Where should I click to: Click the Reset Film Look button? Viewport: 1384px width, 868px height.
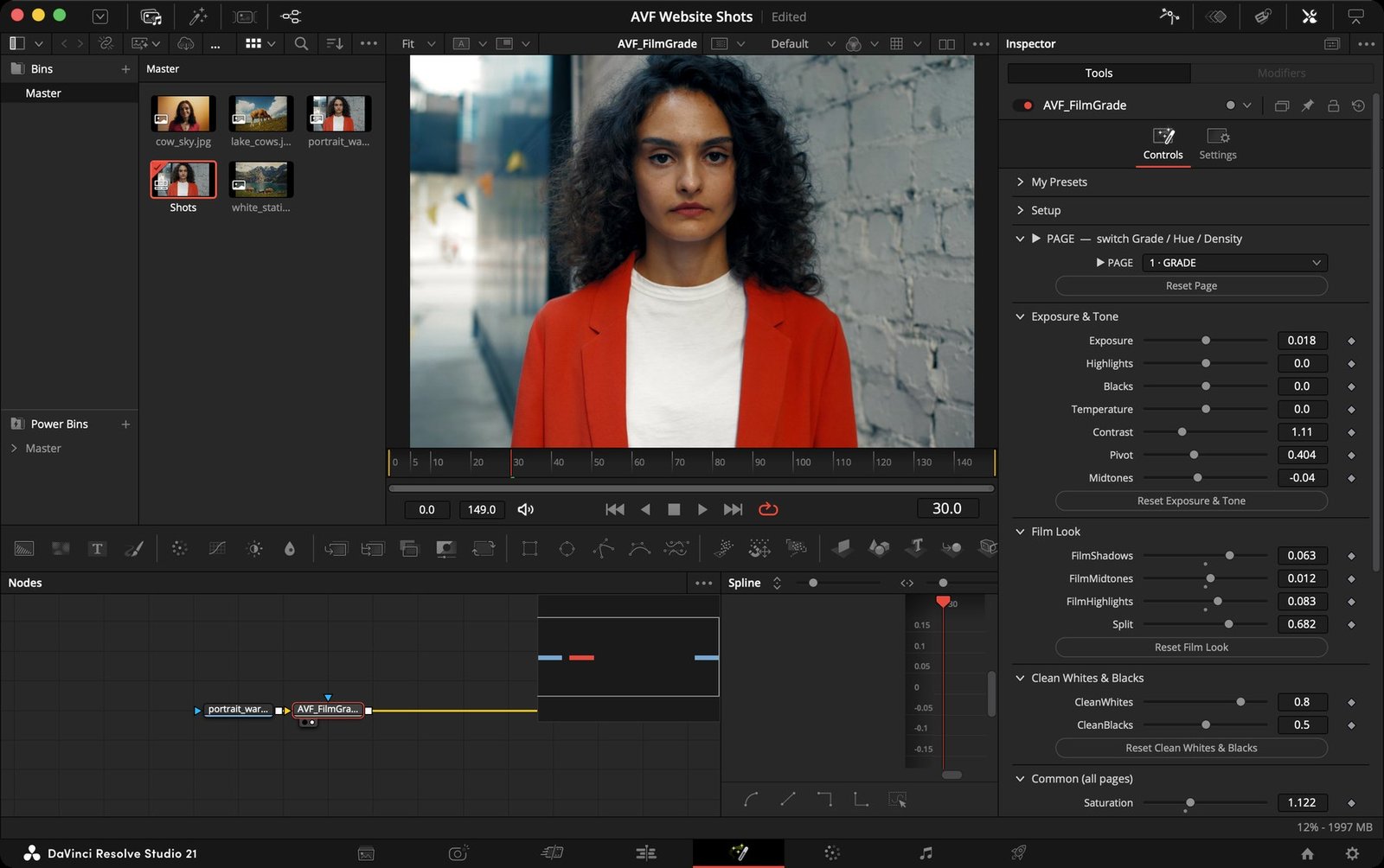click(1191, 648)
